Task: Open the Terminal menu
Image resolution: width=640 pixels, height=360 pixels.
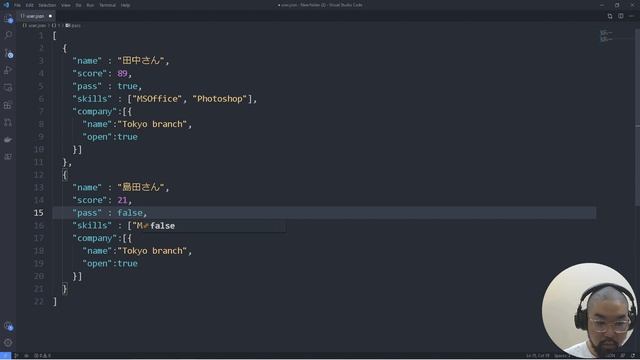Action: [107, 5]
